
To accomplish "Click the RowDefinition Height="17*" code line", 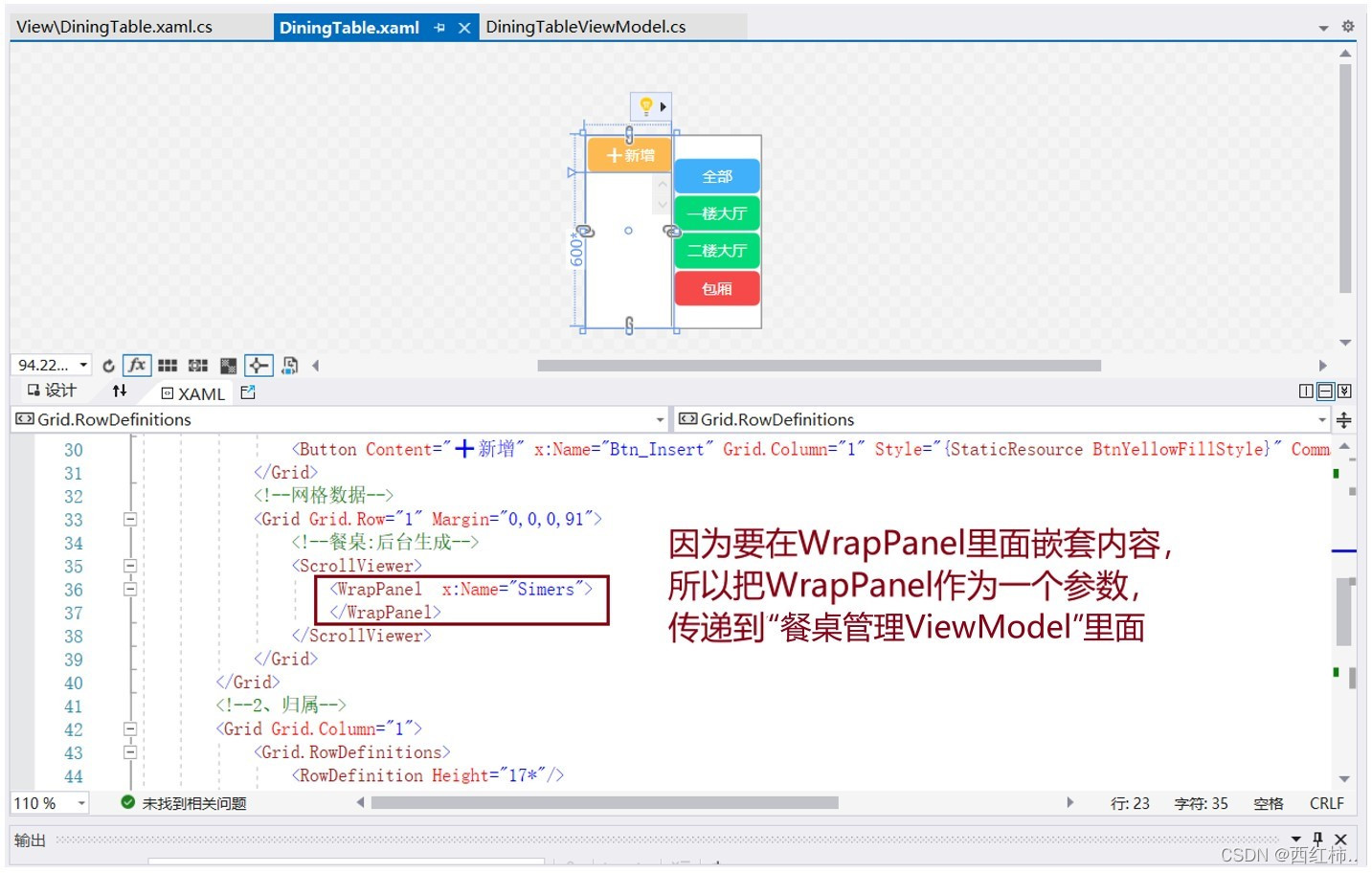I will coord(428,776).
